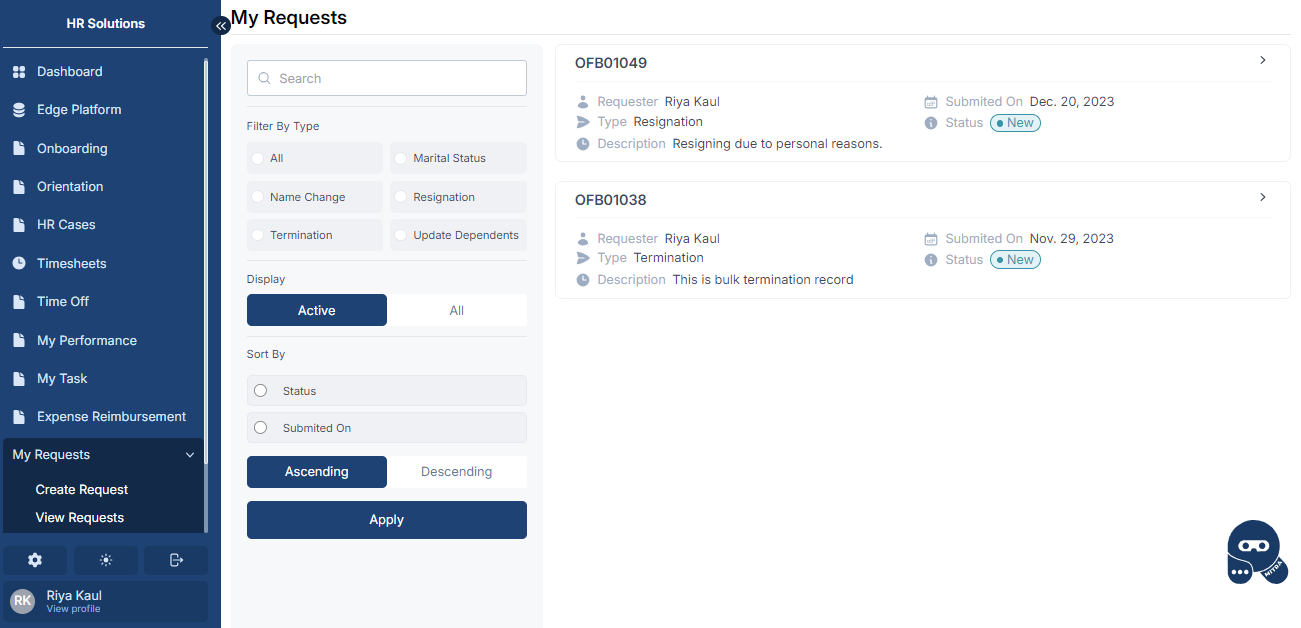Screen dimensions: 1301x628
Task: Open request title OFB01038
Action: coord(611,200)
